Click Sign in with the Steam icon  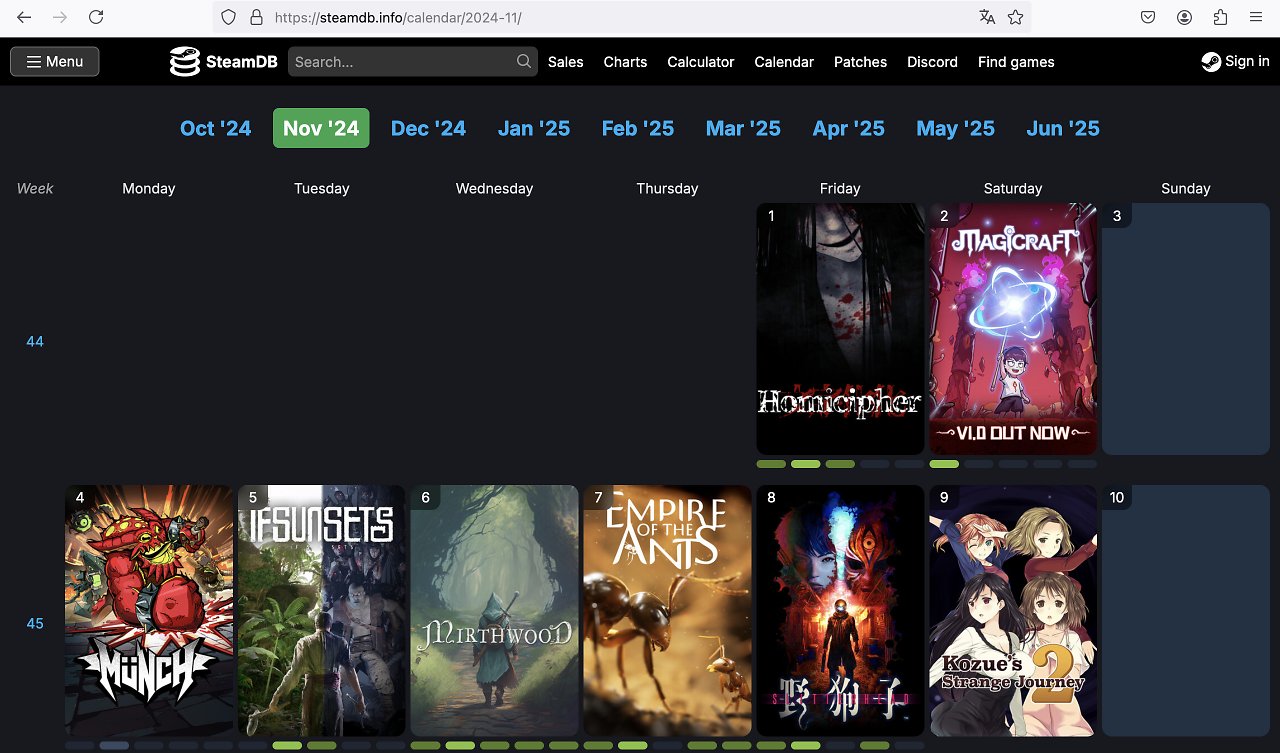1236,61
